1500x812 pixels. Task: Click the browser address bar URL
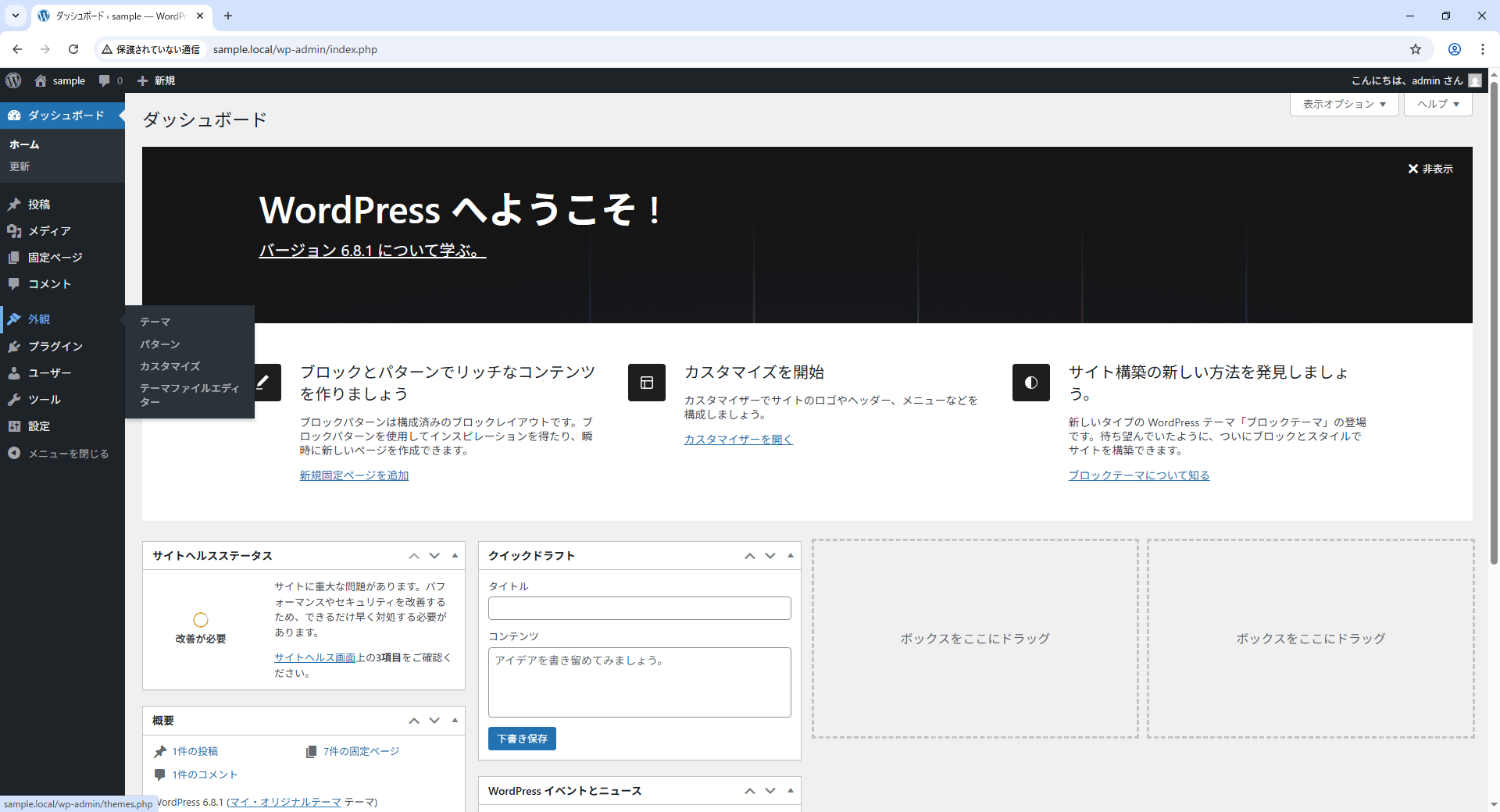coord(295,49)
